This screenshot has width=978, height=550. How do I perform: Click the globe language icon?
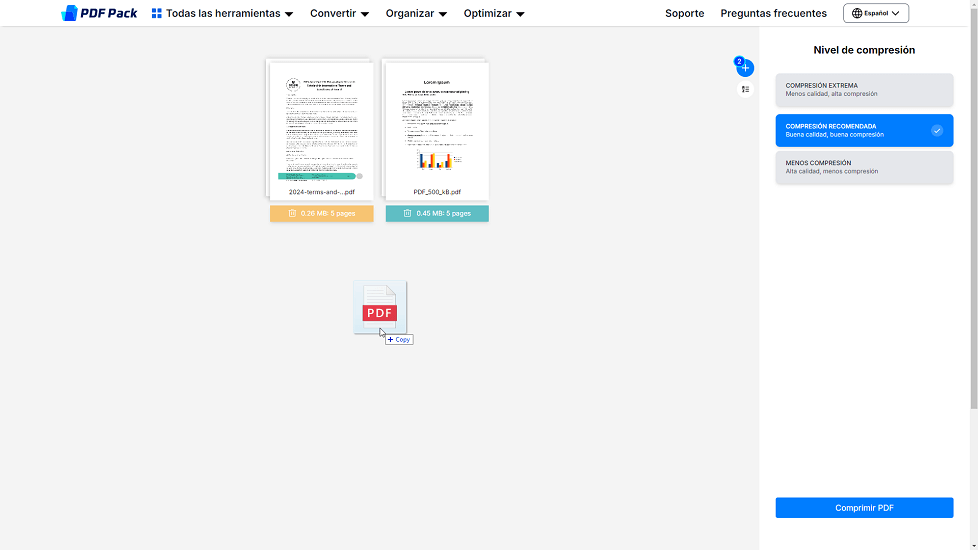857,14
